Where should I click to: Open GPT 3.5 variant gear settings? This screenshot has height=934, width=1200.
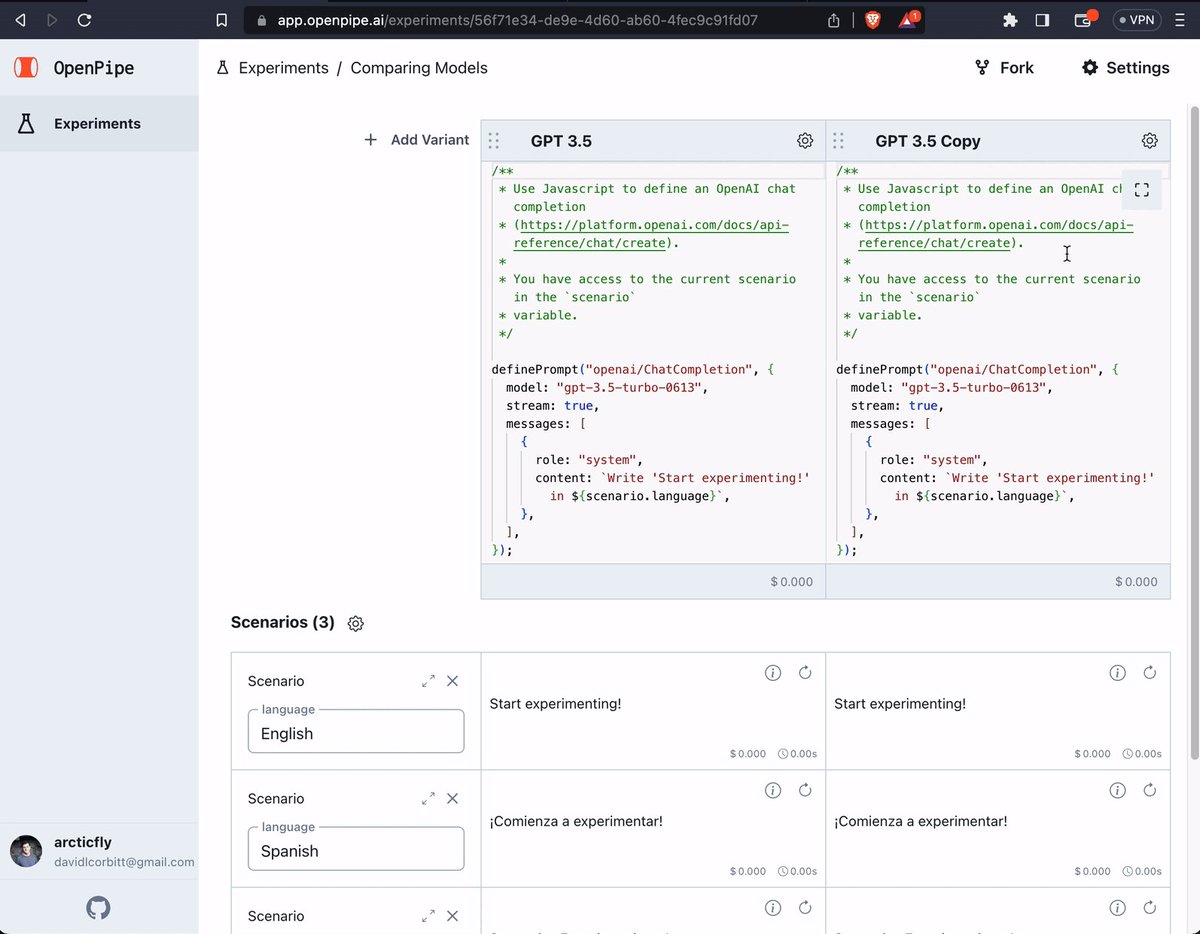805,141
